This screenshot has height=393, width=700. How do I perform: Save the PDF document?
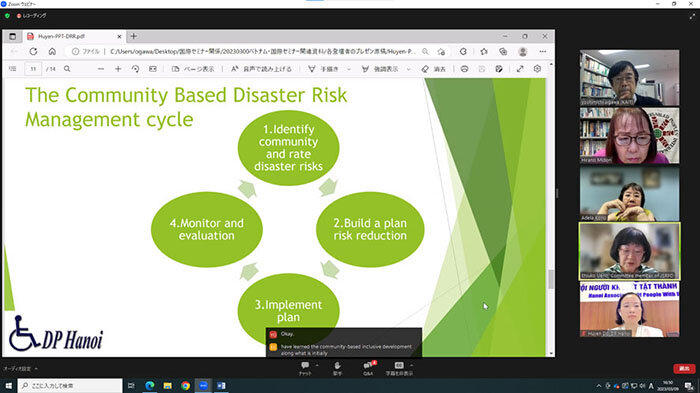click(481, 69)
